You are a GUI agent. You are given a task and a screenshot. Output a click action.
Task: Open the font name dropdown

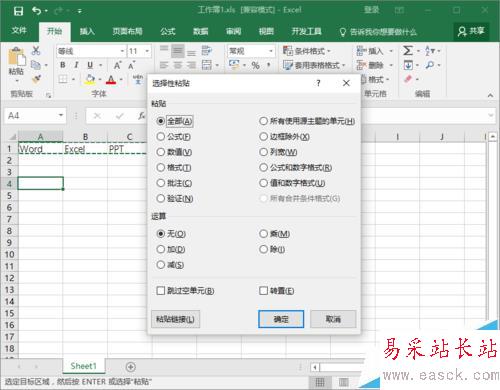click(122, 51)
